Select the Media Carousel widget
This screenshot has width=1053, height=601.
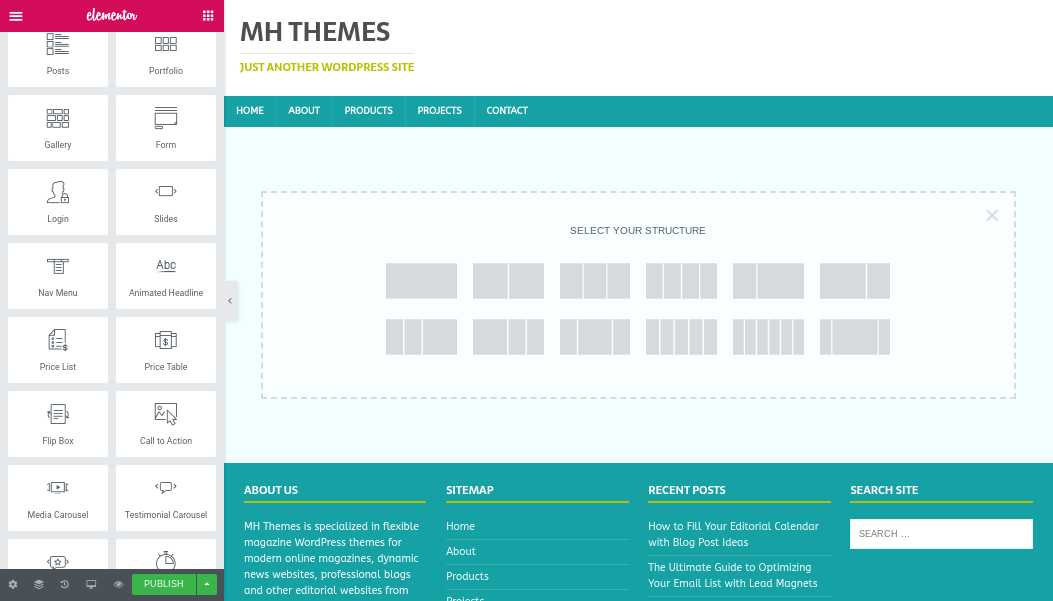point(58,498)
